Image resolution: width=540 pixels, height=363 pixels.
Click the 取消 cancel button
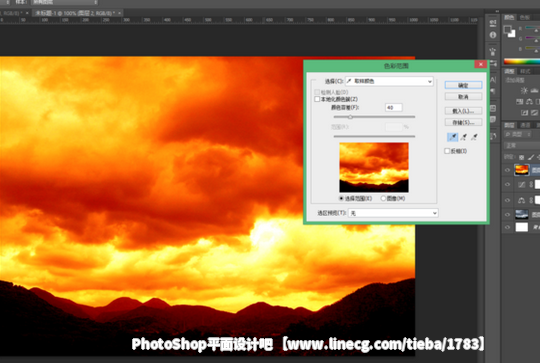pyautogui.click(x=463, y=97)
